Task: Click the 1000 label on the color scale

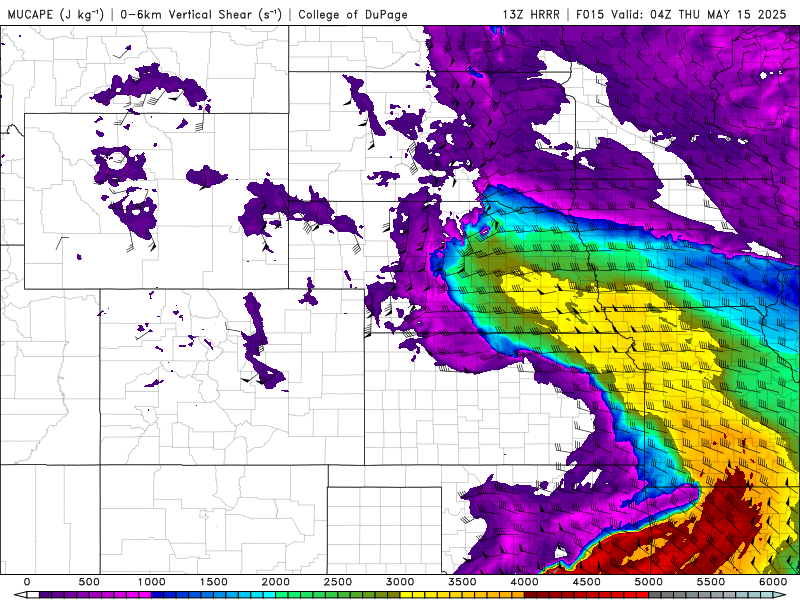Action: 152,582
